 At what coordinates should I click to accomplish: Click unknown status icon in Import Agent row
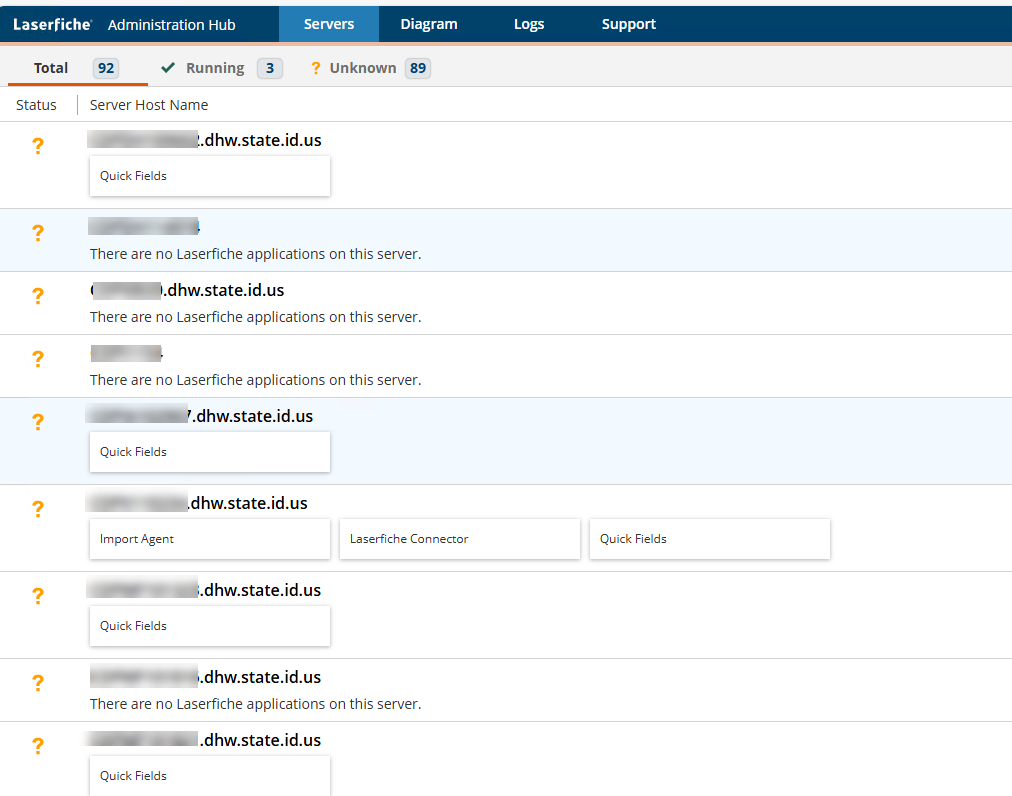38,509
